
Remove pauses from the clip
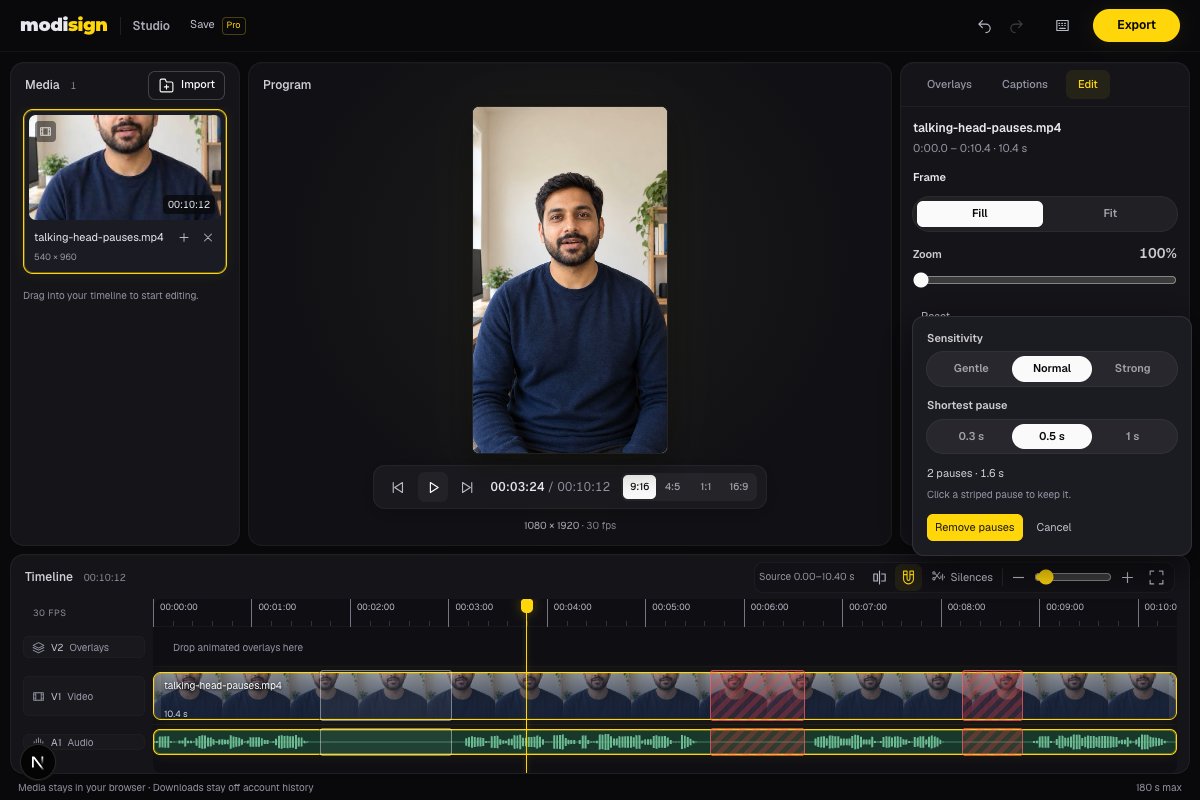pos(975,527)
